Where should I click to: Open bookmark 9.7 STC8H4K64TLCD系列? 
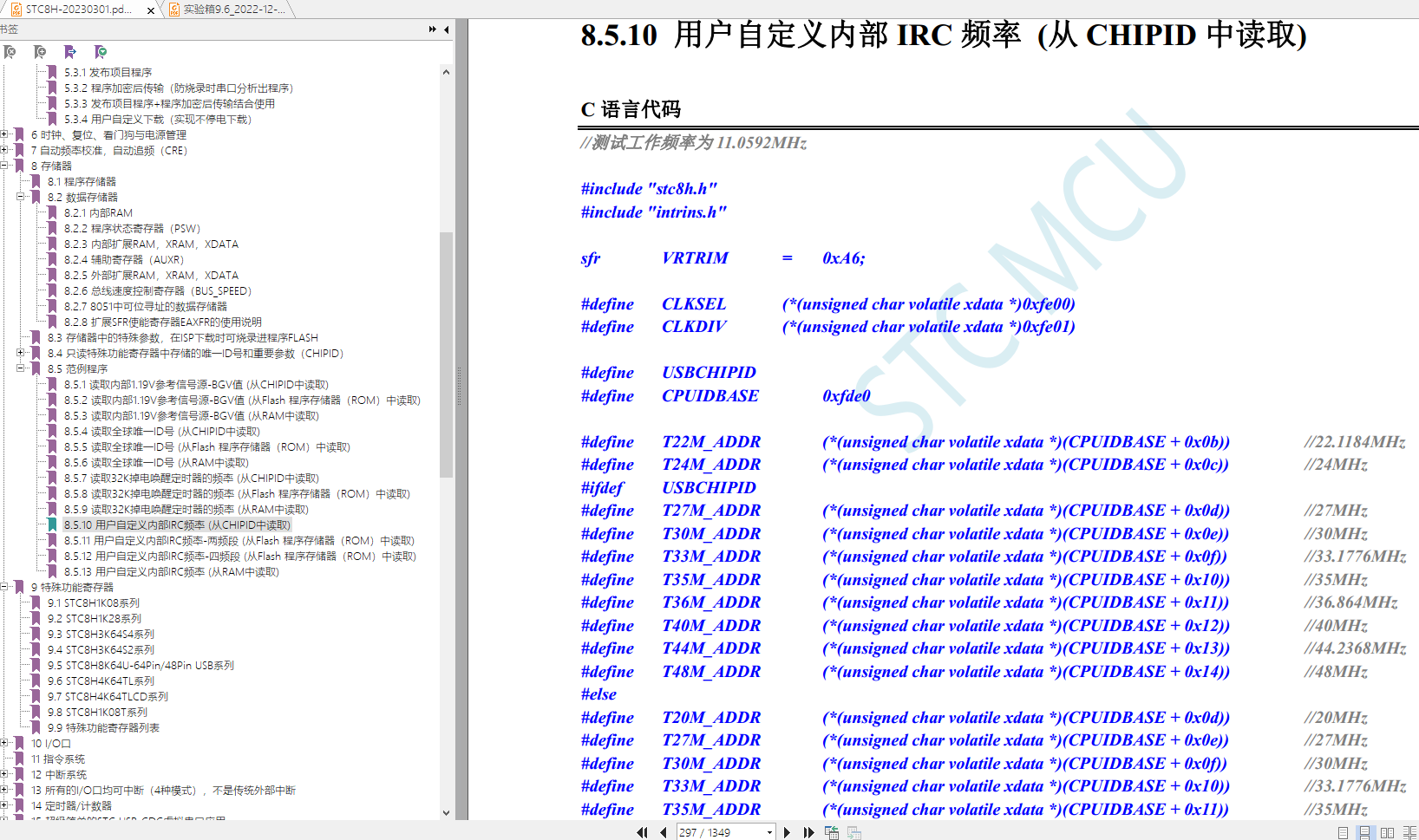pyautogui.click(x=108, y=696)
